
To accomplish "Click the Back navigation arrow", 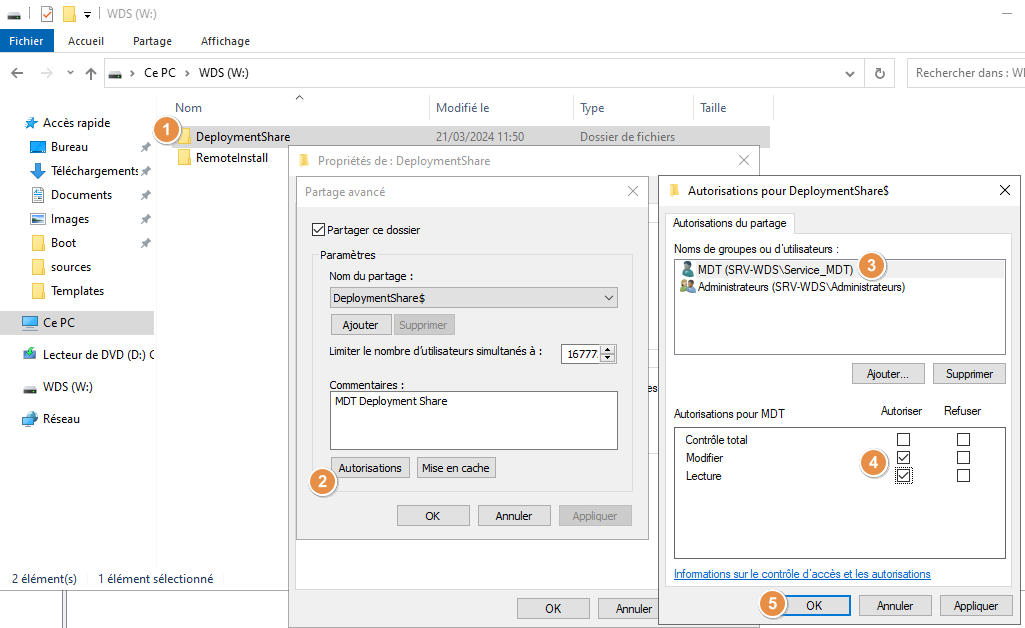I will [x=17, y=73].
